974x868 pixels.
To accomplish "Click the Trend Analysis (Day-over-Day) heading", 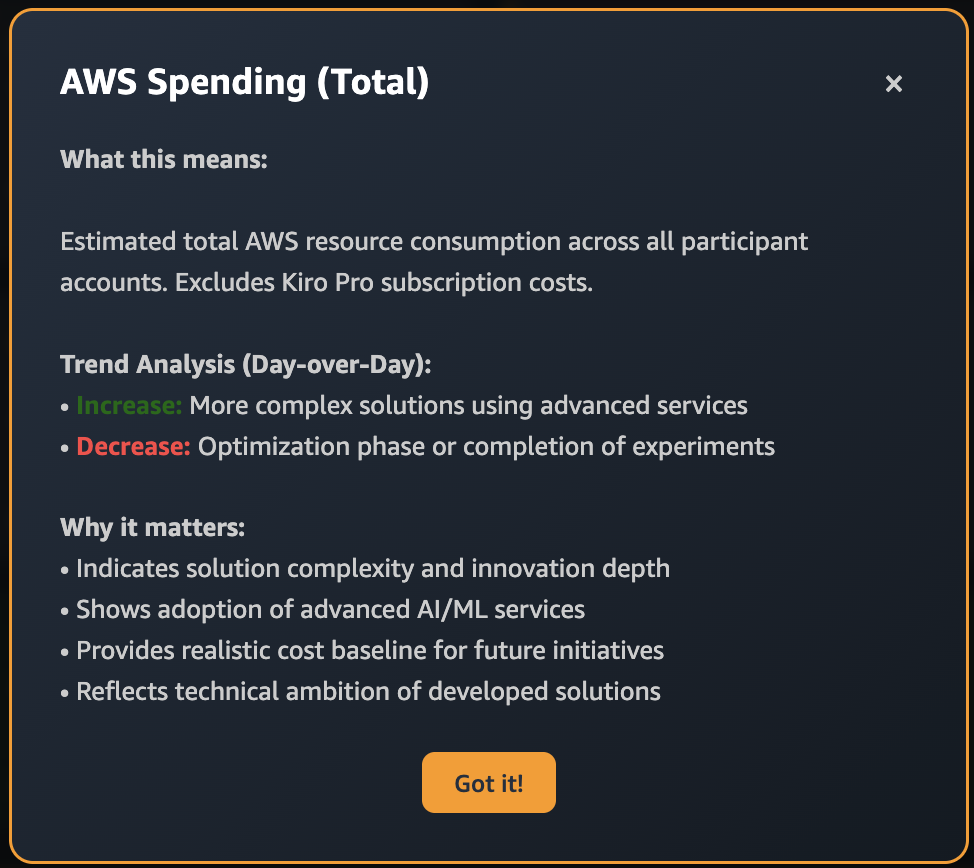I will click(250, 364).
